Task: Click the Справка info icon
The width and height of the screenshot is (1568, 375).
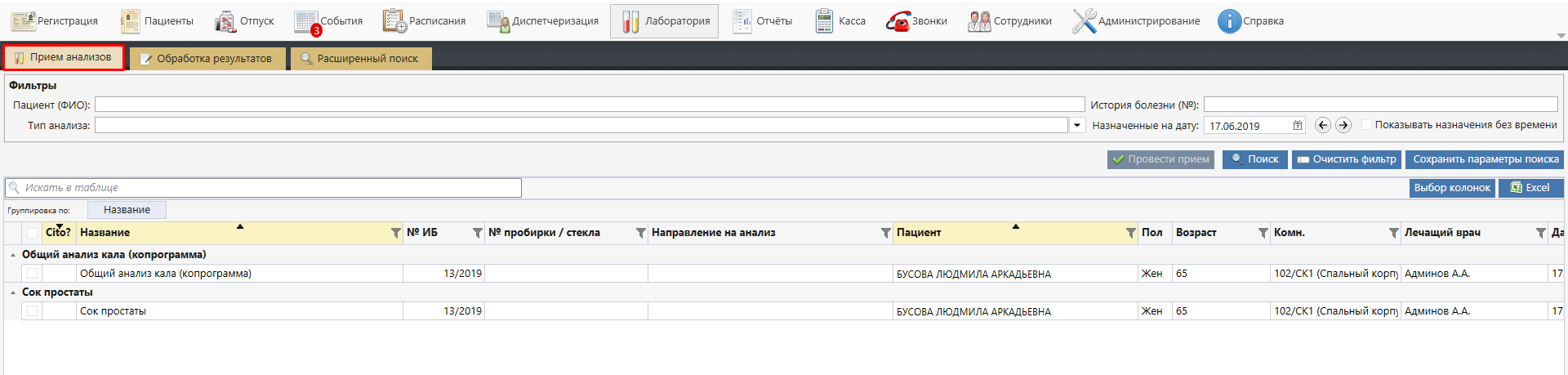Action: 1229,21
